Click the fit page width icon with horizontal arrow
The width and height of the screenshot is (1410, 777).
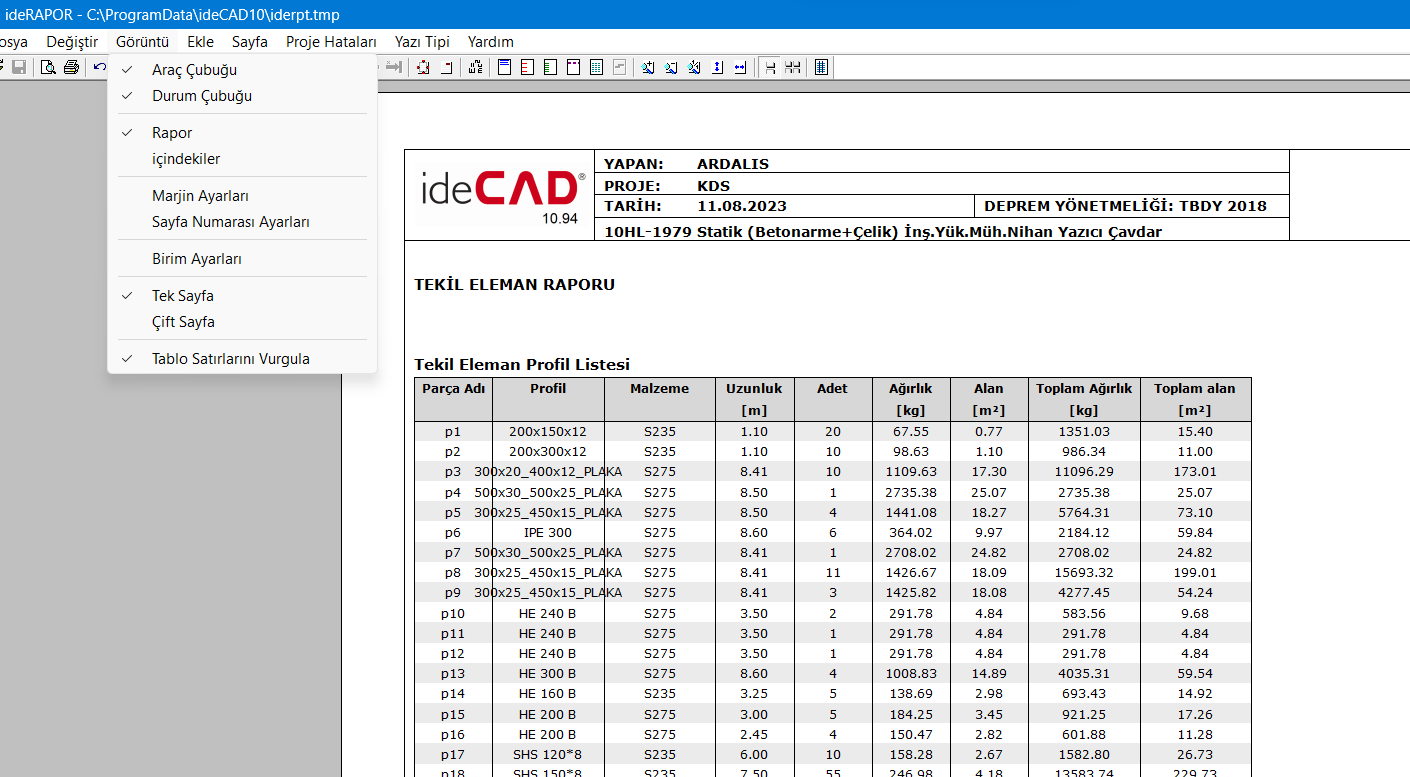740,67
